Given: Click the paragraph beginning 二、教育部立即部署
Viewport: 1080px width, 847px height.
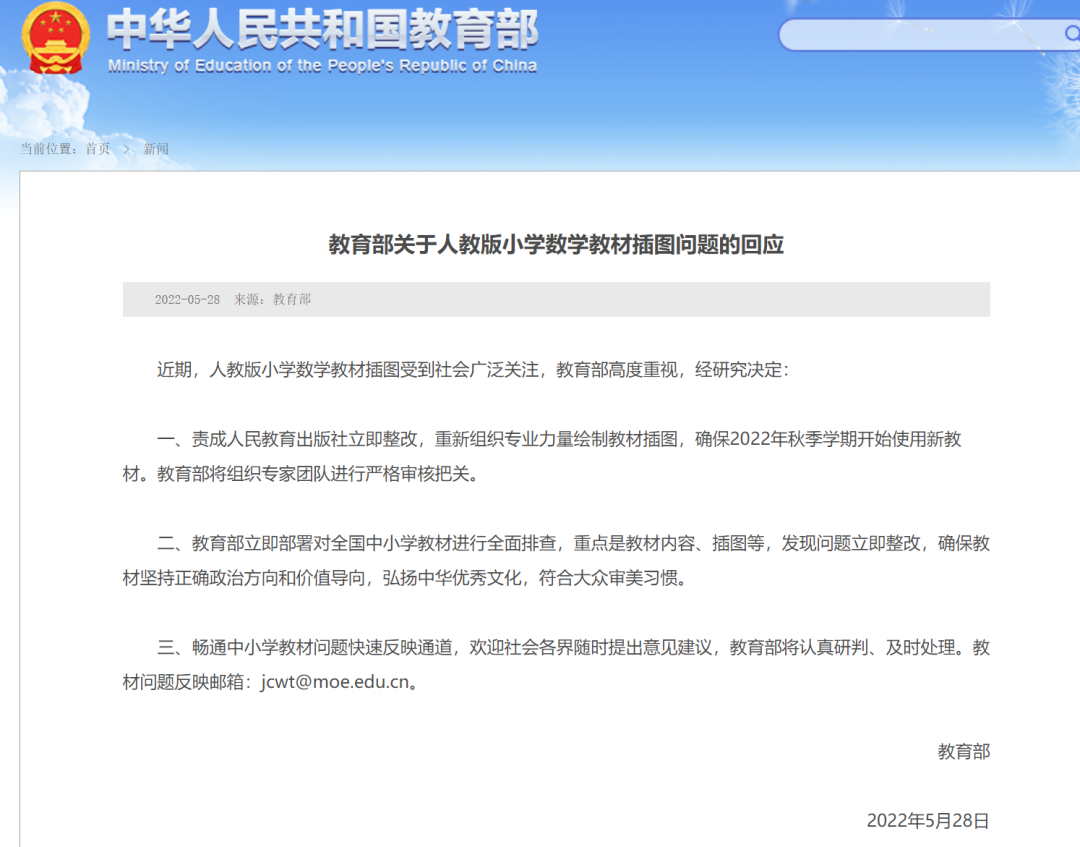Looking at the screenshot, I should (x=556, y=561).
